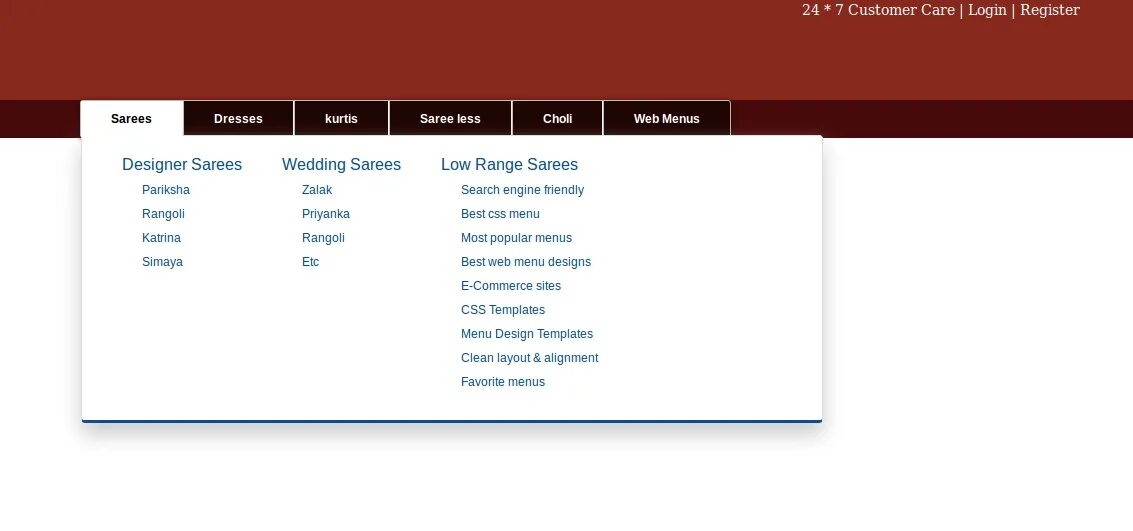Viewport: 1133px width, 531px height.
Task: Click the Login link
Action: (987, 10)
